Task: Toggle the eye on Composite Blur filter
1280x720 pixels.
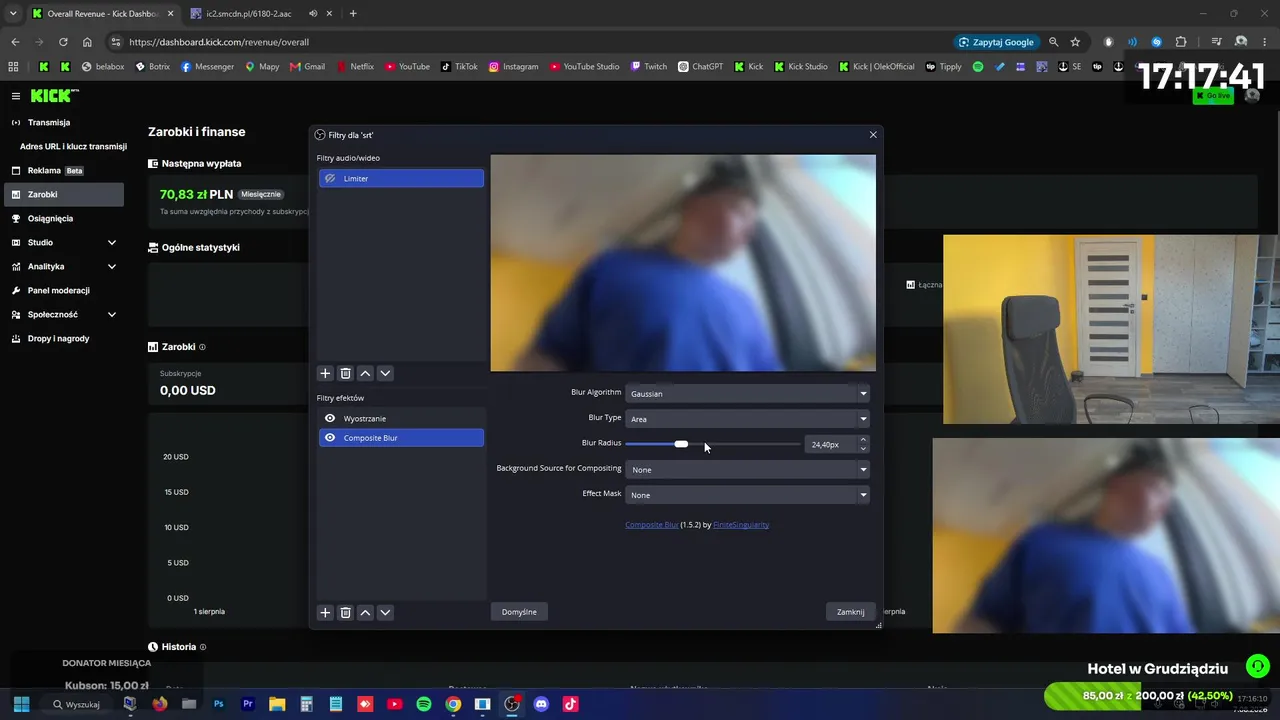Action: pos(330,438)
